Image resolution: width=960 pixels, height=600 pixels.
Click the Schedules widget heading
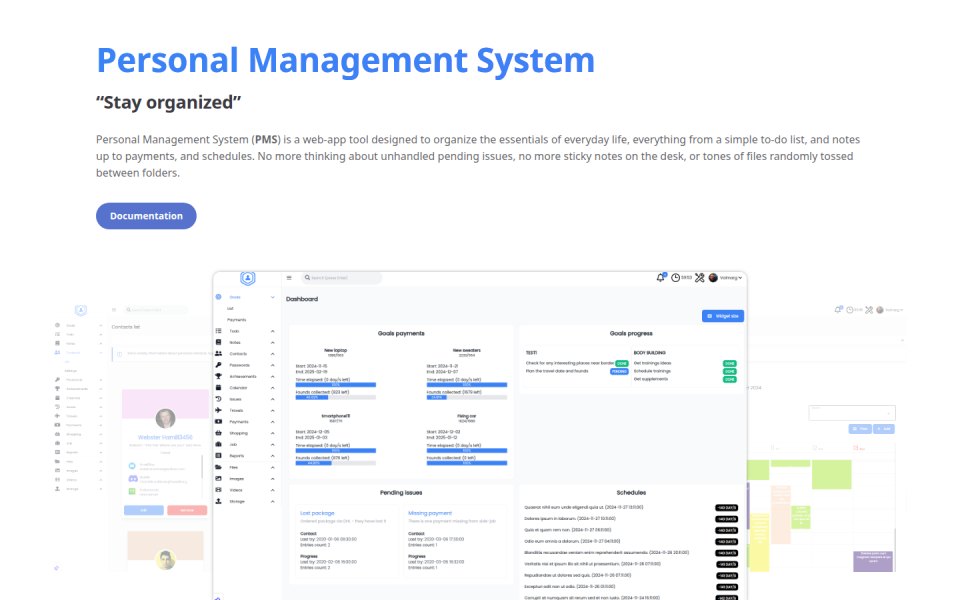point(631,492)
